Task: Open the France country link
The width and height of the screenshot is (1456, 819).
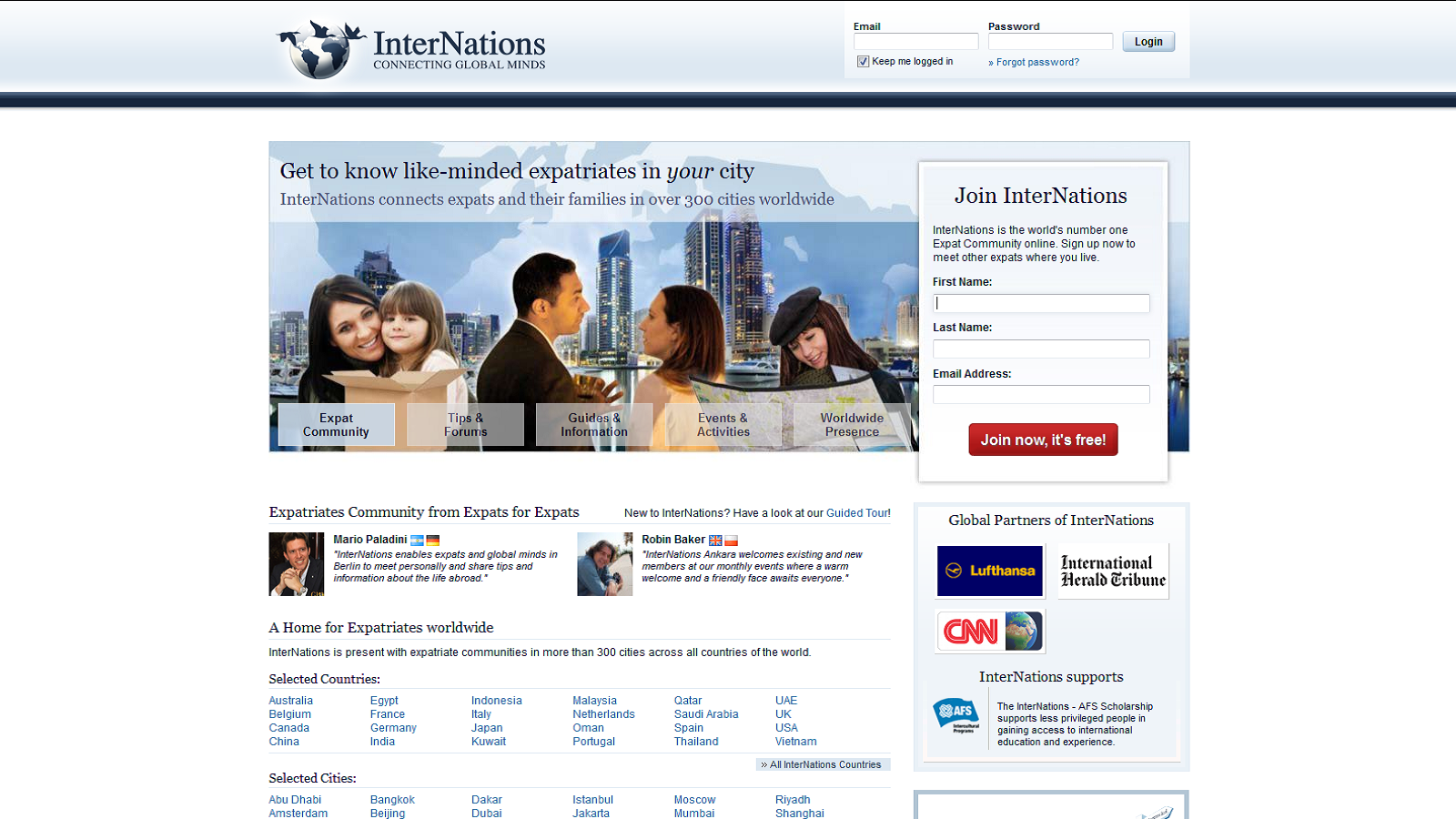Action: coord(388,714)
